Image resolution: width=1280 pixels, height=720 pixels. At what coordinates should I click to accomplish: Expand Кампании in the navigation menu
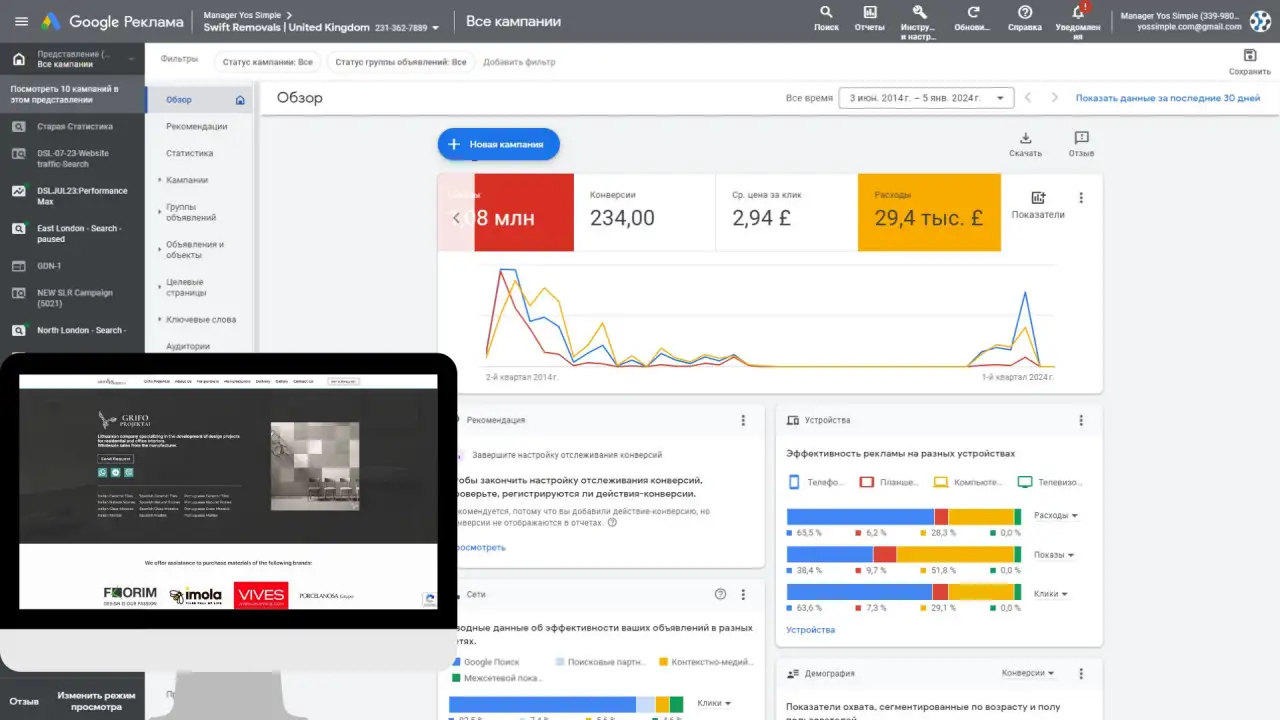187,180
